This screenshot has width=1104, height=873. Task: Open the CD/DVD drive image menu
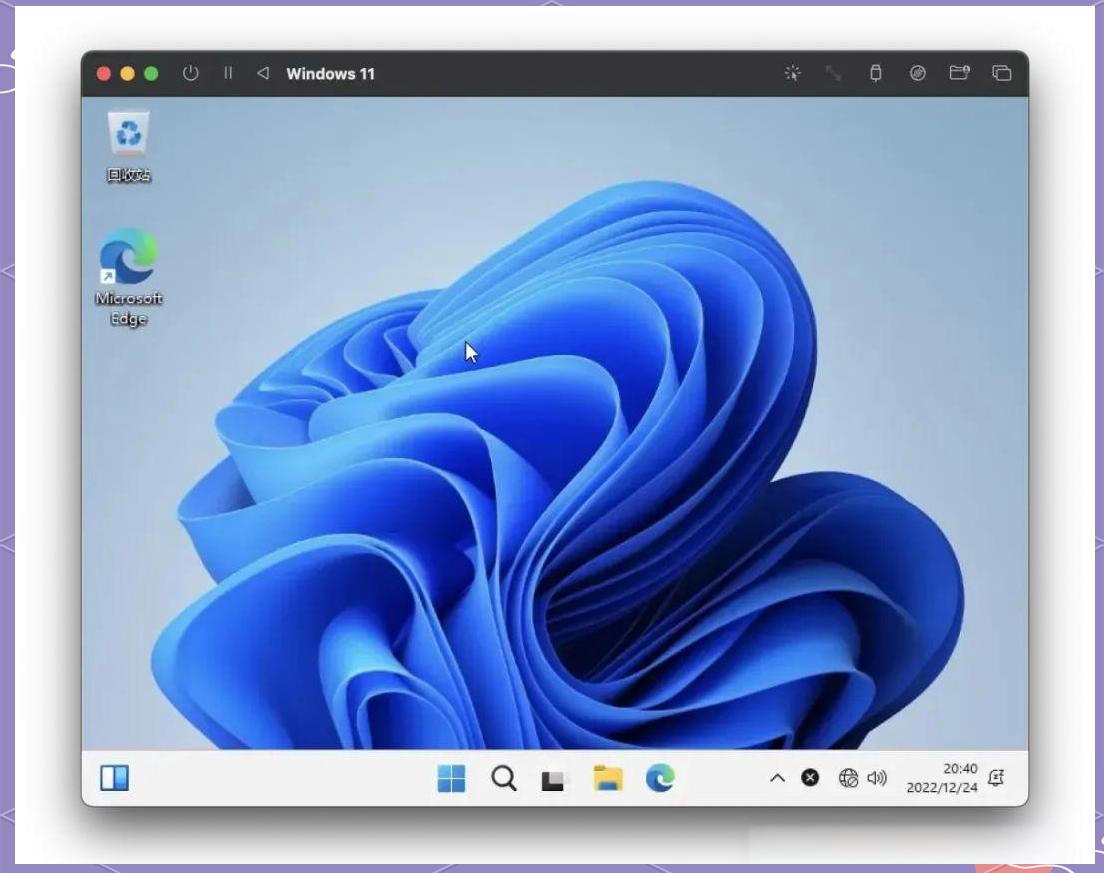click(x=917, y=73)
